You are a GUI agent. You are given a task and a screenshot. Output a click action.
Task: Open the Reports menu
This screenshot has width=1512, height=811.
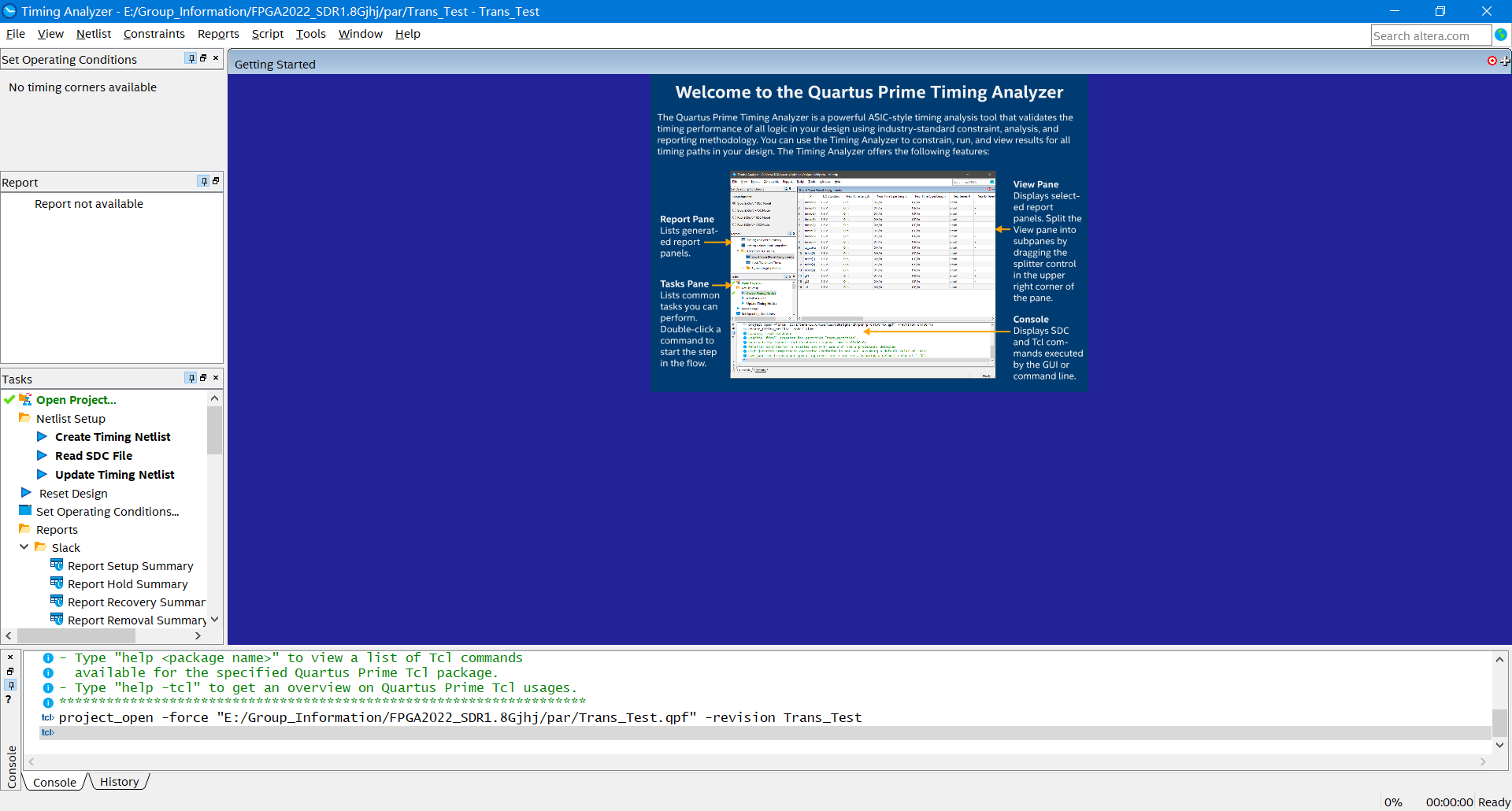(218, 34)
